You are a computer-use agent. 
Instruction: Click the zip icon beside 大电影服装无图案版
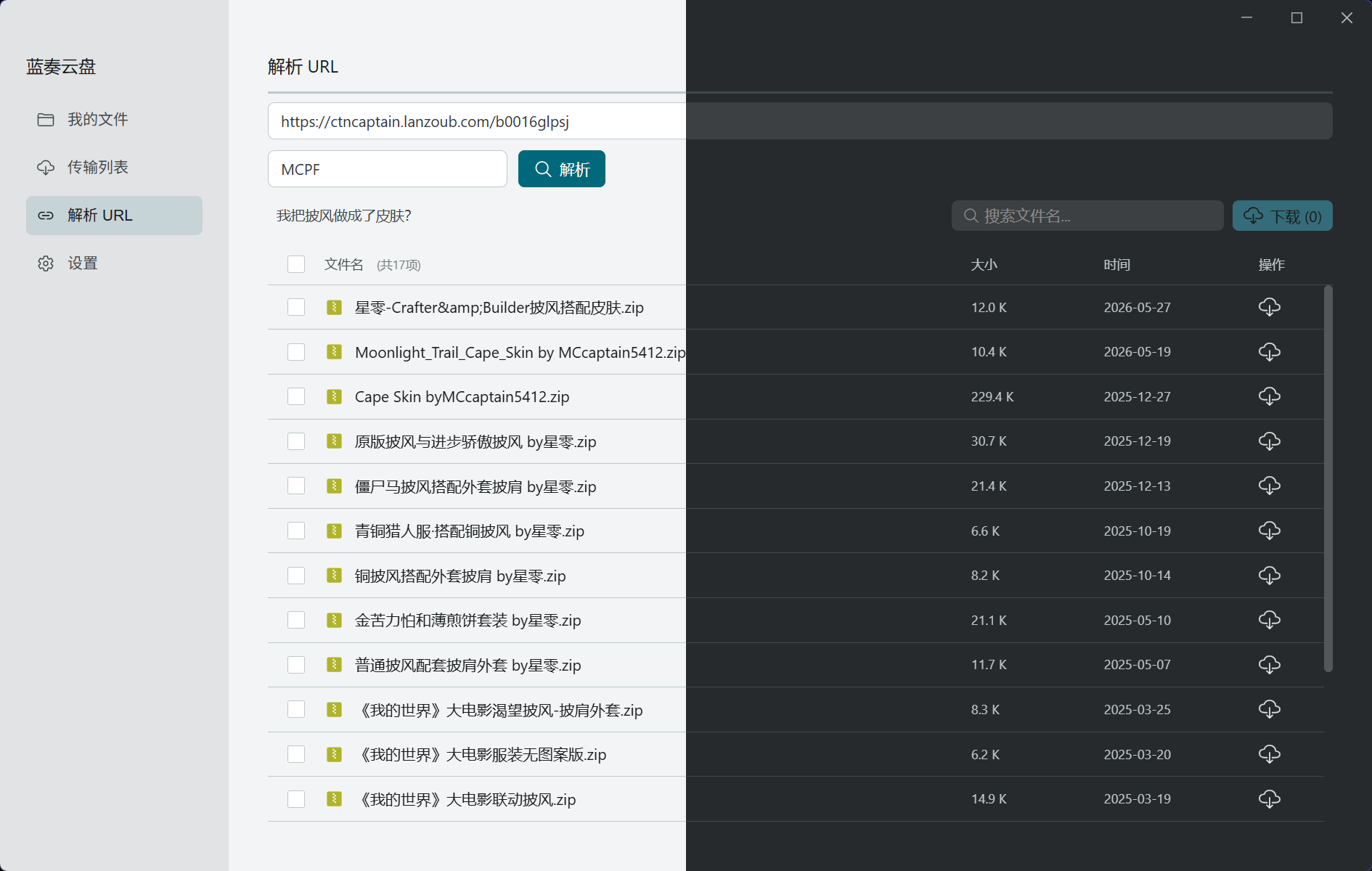tap(334, 754)
